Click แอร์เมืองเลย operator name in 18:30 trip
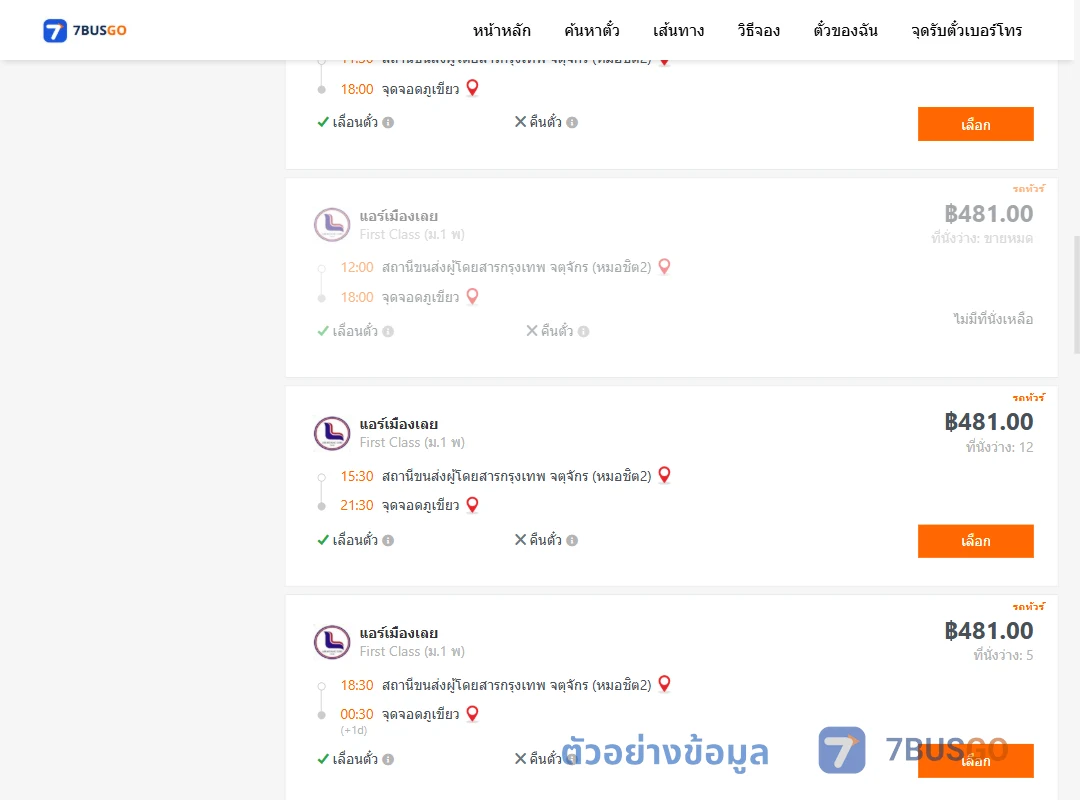This screenshot has width=1080, height=800. pos(399,633)
